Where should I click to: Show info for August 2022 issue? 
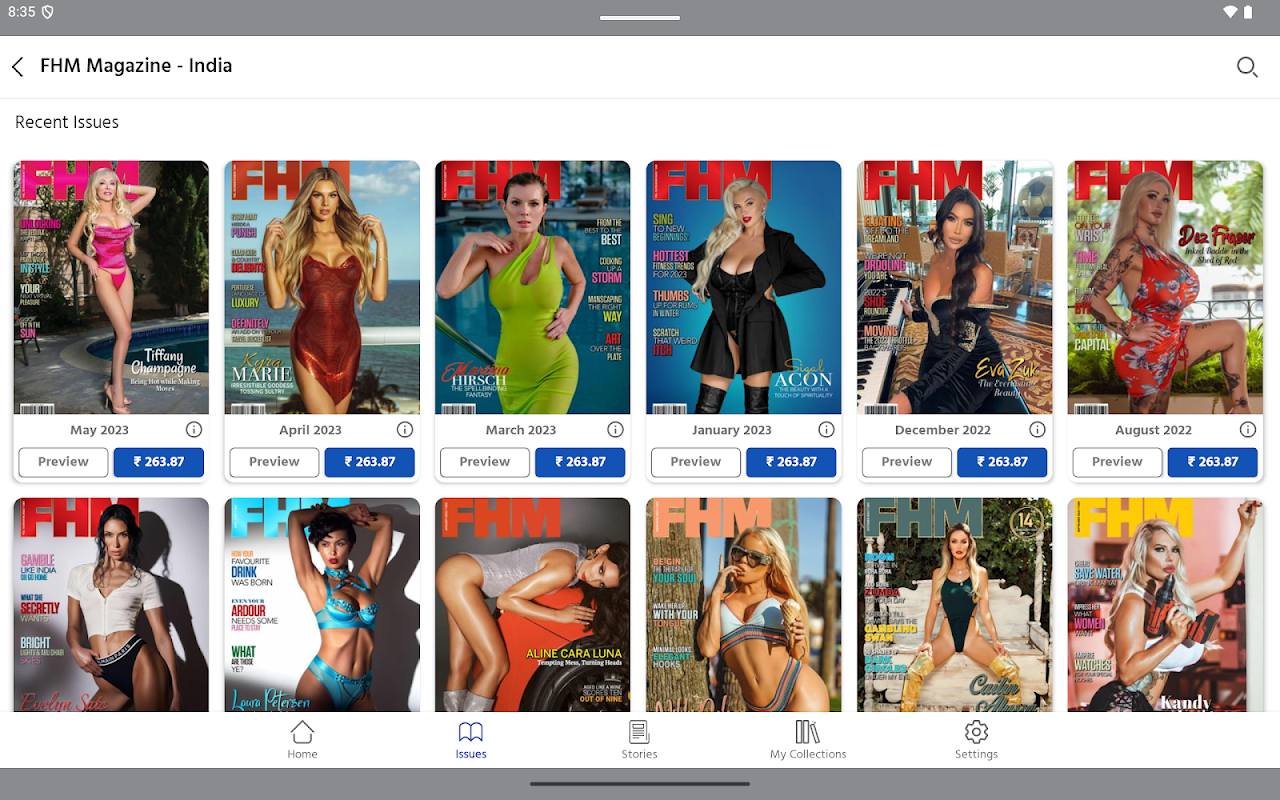1248,430
